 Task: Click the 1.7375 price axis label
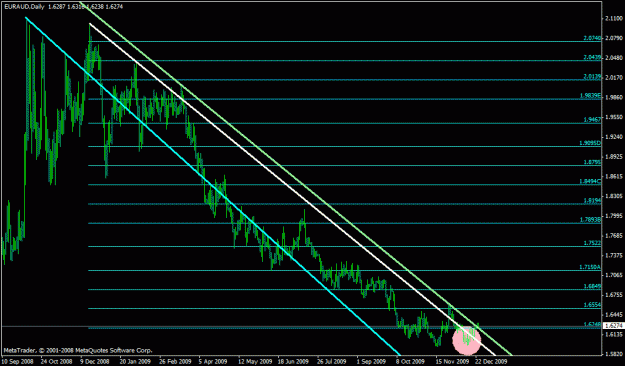[614, 255]
